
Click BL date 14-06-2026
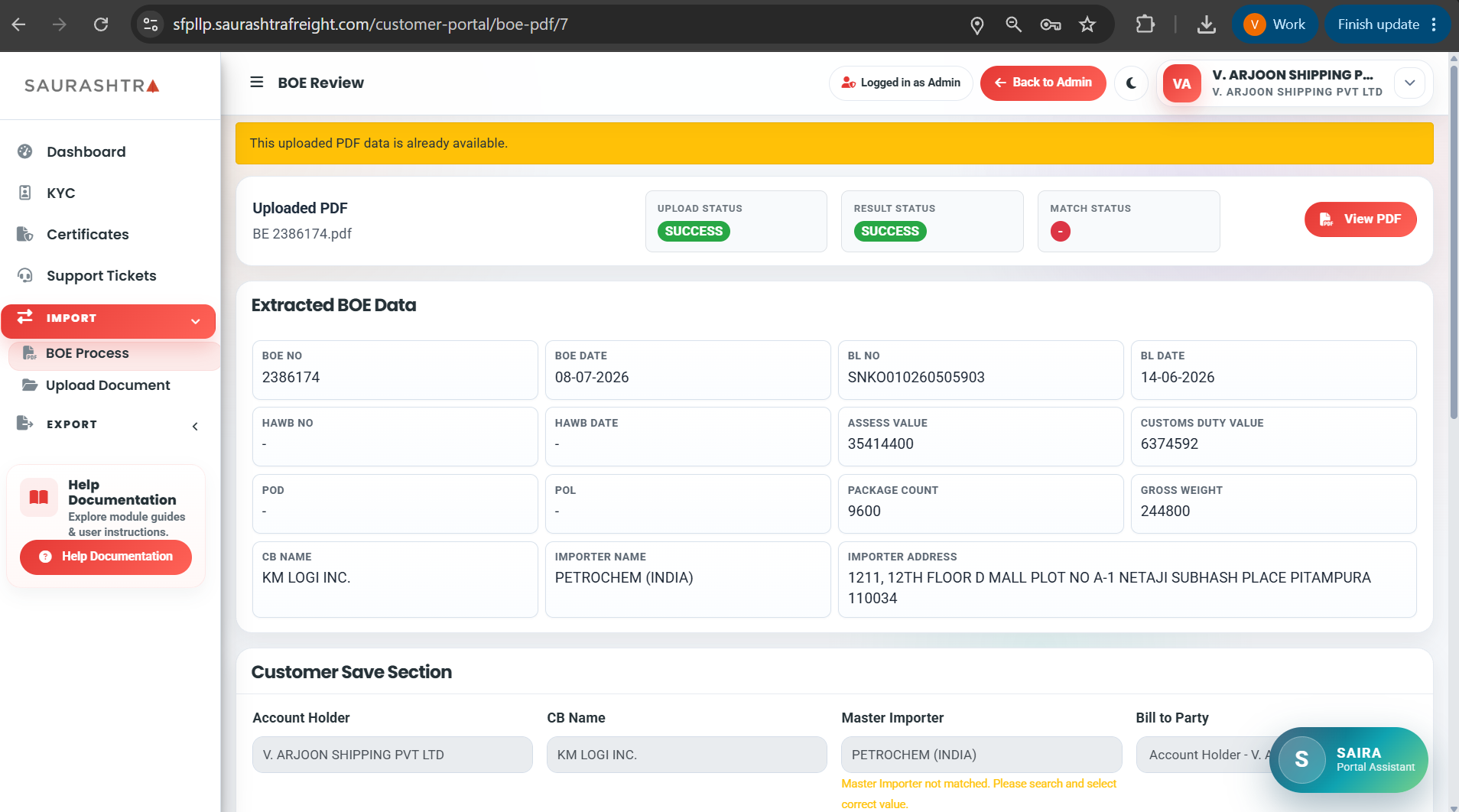point(1178,377)
